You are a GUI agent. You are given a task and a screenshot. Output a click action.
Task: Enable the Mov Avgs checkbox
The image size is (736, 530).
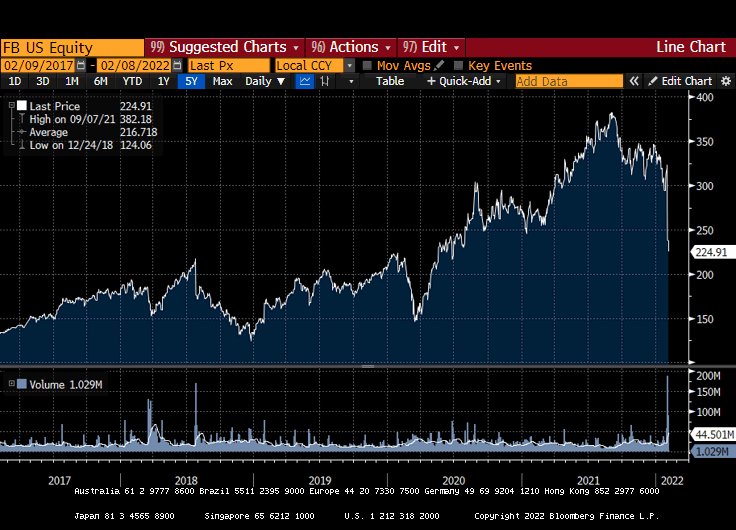[367, 65]
